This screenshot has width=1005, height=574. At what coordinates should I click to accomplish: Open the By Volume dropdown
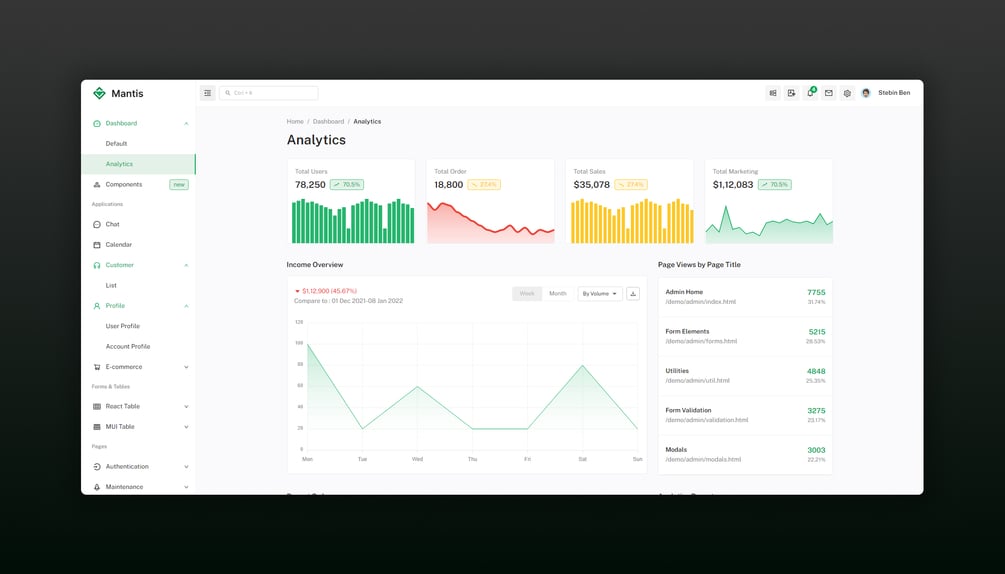[x=600, y=293]
